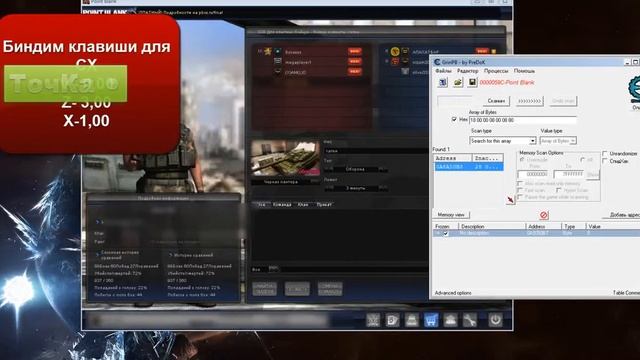The height and width of the screenshot is (360, 640).
Task: Open the shop cart icon in game bar
Action: 431,320
